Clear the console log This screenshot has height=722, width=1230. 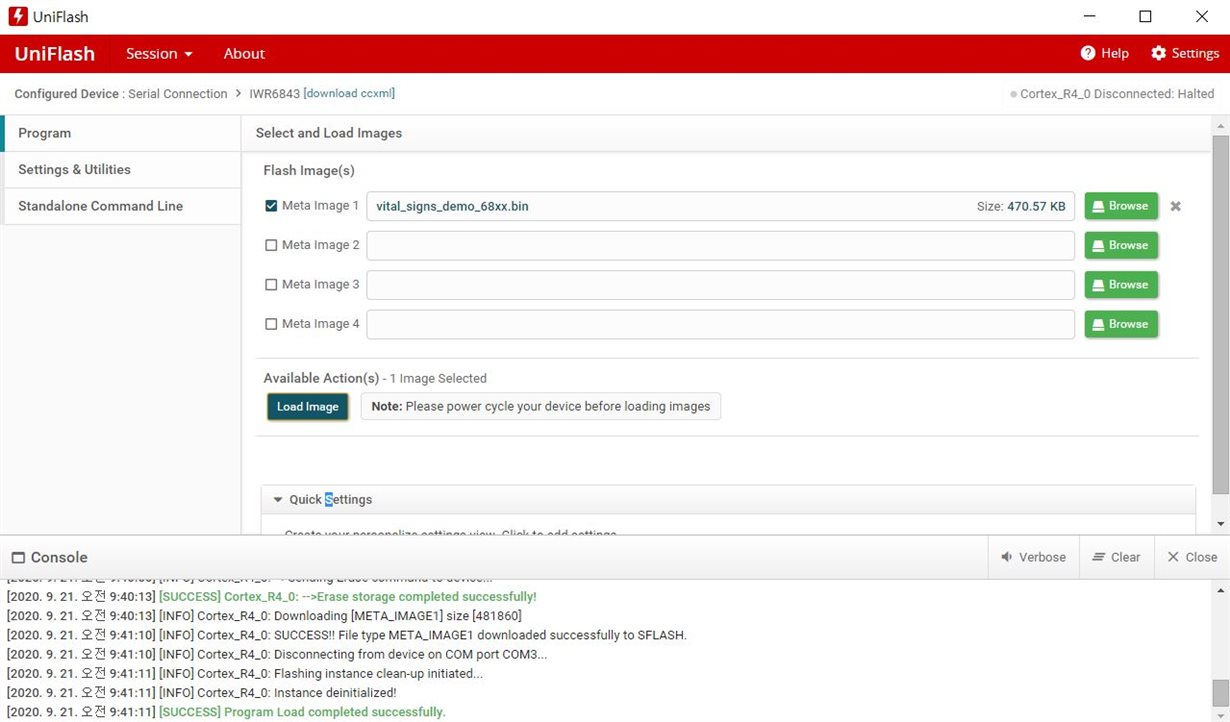pos(1116,557)
